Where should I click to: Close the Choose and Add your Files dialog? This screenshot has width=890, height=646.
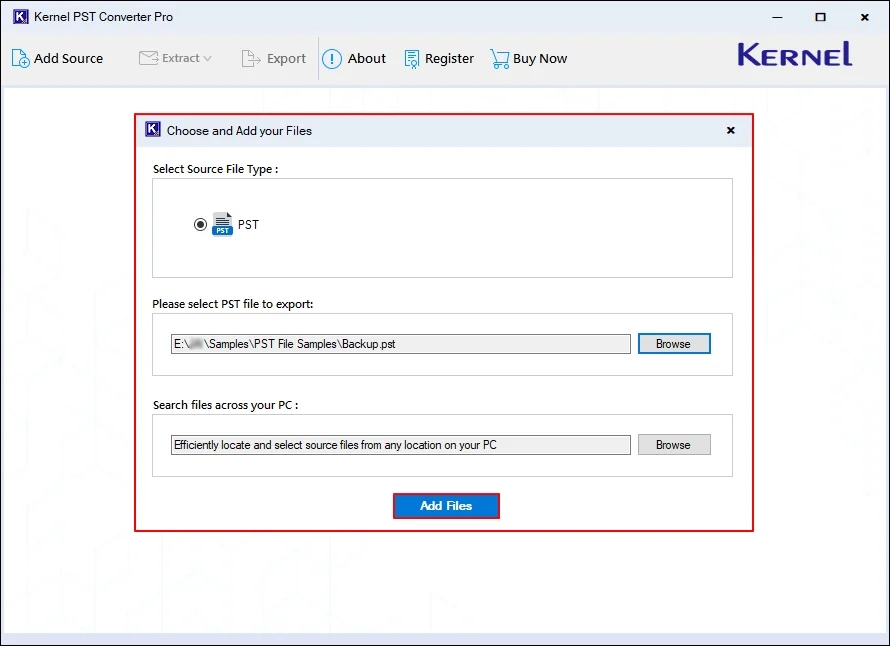(730, 130)
